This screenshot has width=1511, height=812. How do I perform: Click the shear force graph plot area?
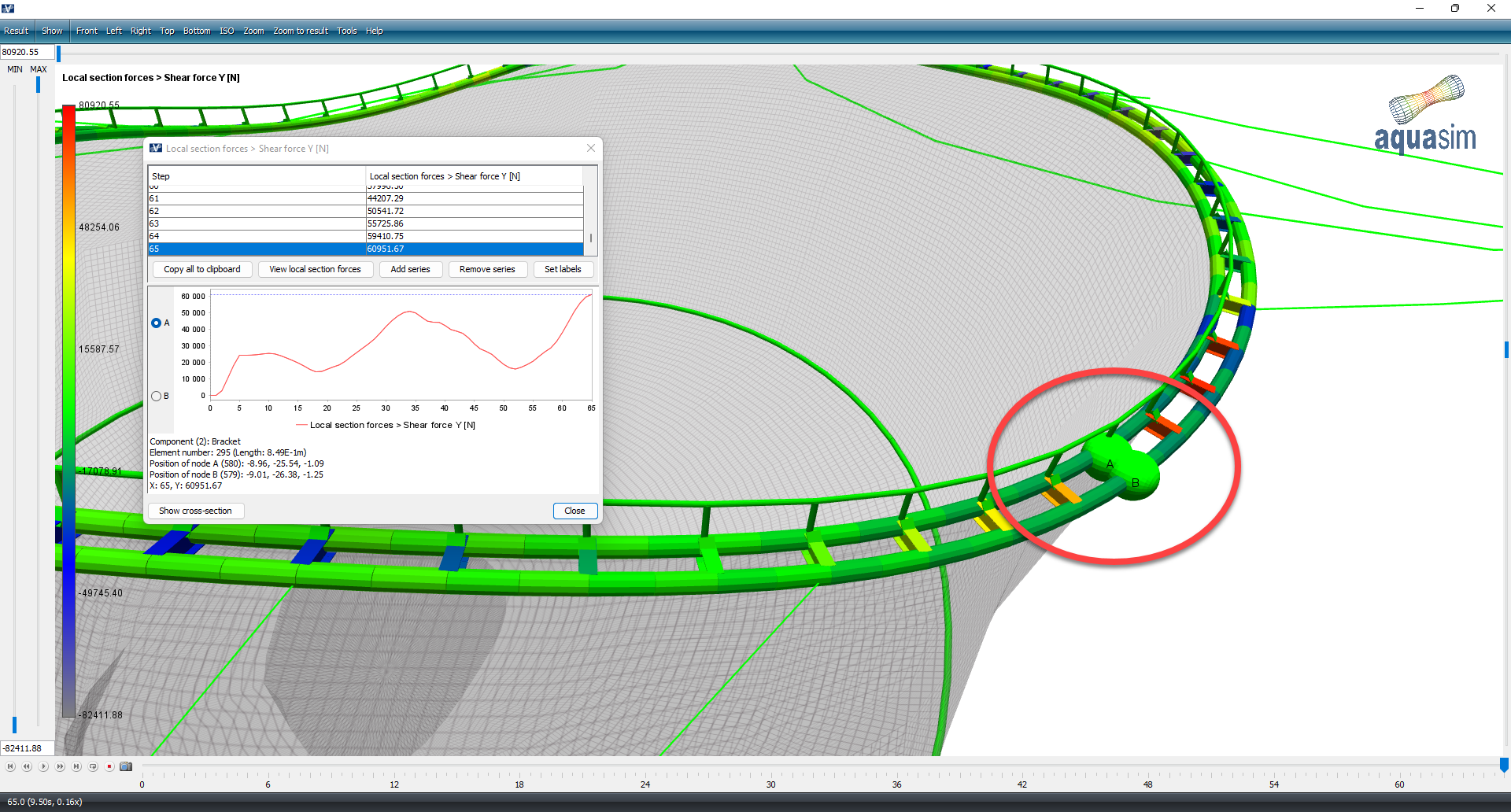pos(401,346)
